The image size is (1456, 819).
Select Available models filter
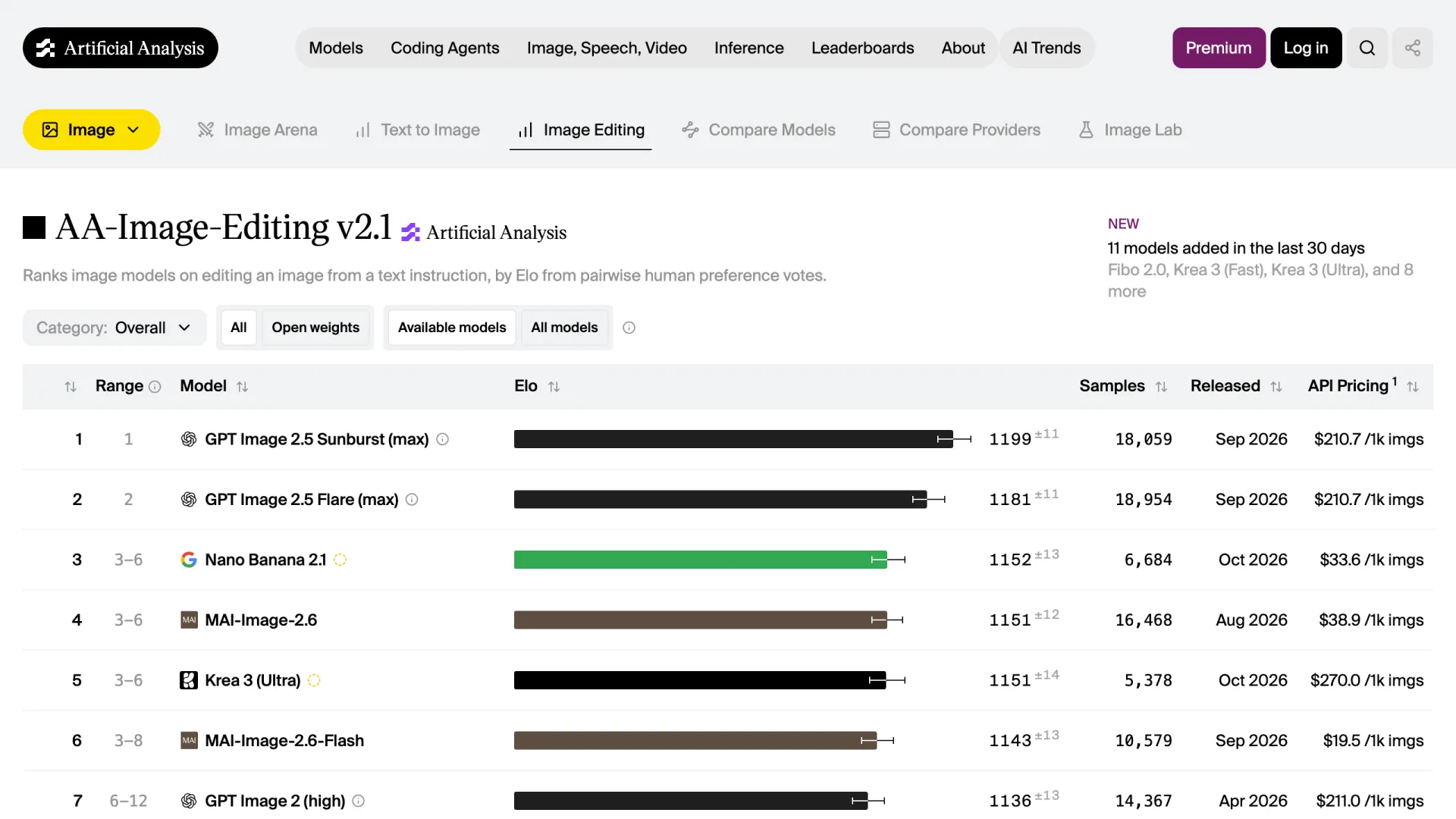coord(452,328)
